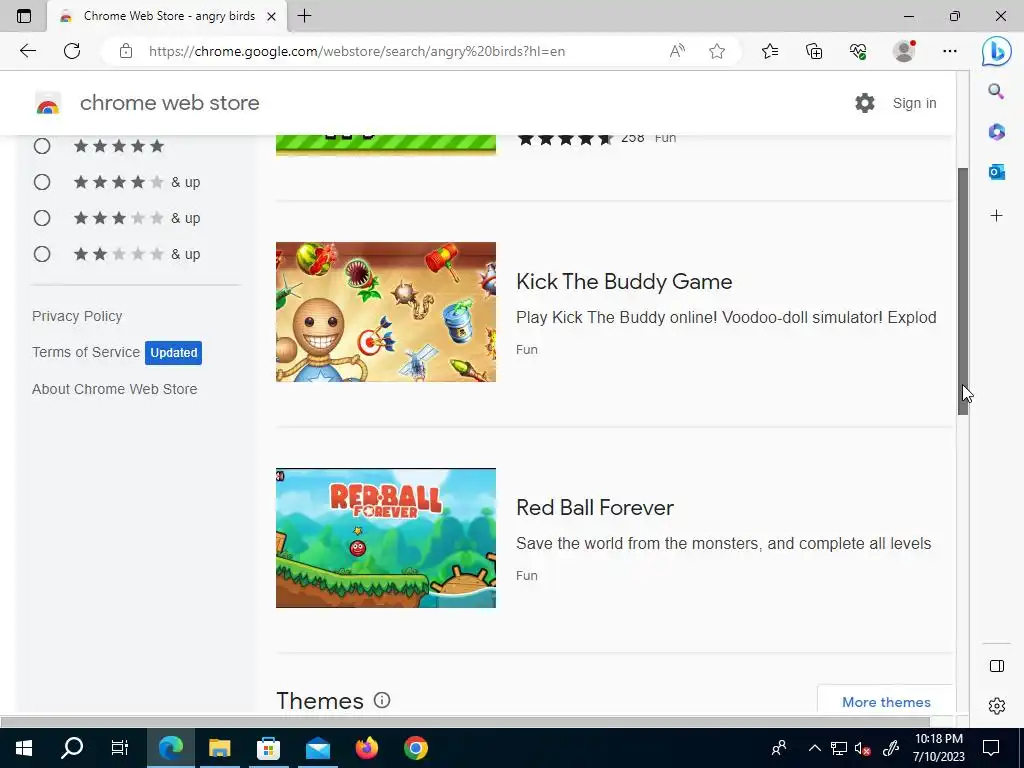This screenshot has height=768, width=1024.
Task: Show hidden system tray icons chevron
Action: coord(814,748)
